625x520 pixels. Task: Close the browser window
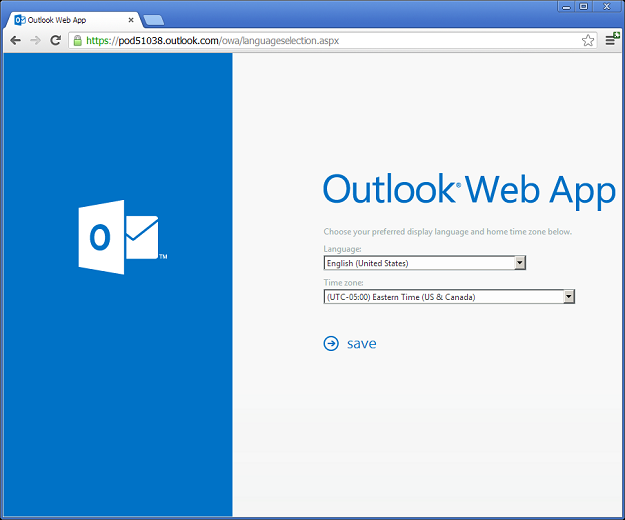607,7
